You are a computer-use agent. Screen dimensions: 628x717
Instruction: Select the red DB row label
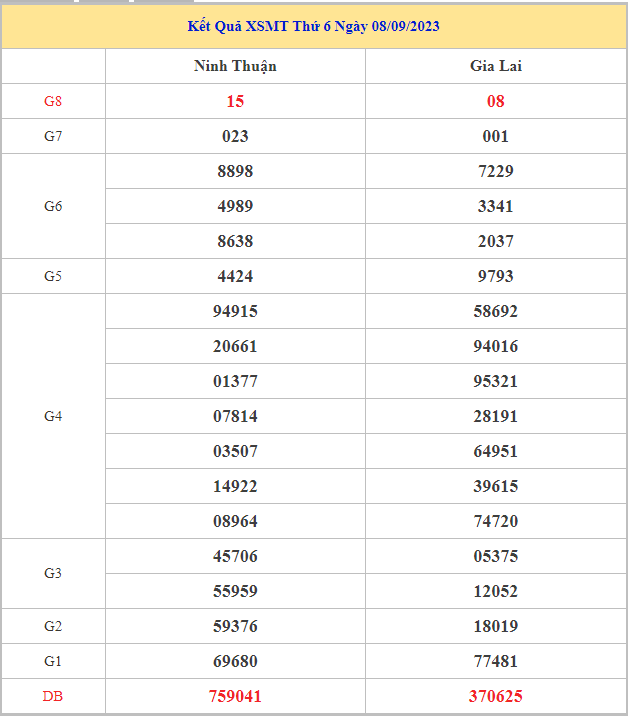click(x=53, y=696)
